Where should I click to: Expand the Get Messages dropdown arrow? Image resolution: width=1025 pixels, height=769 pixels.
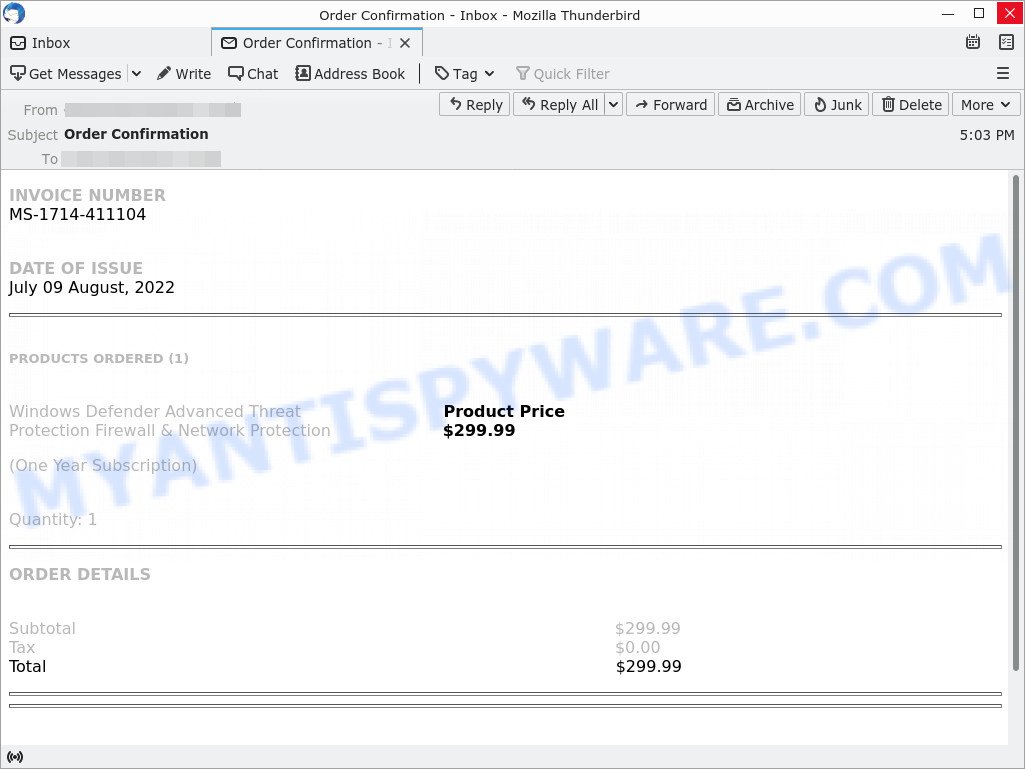(x=135, y=73)
